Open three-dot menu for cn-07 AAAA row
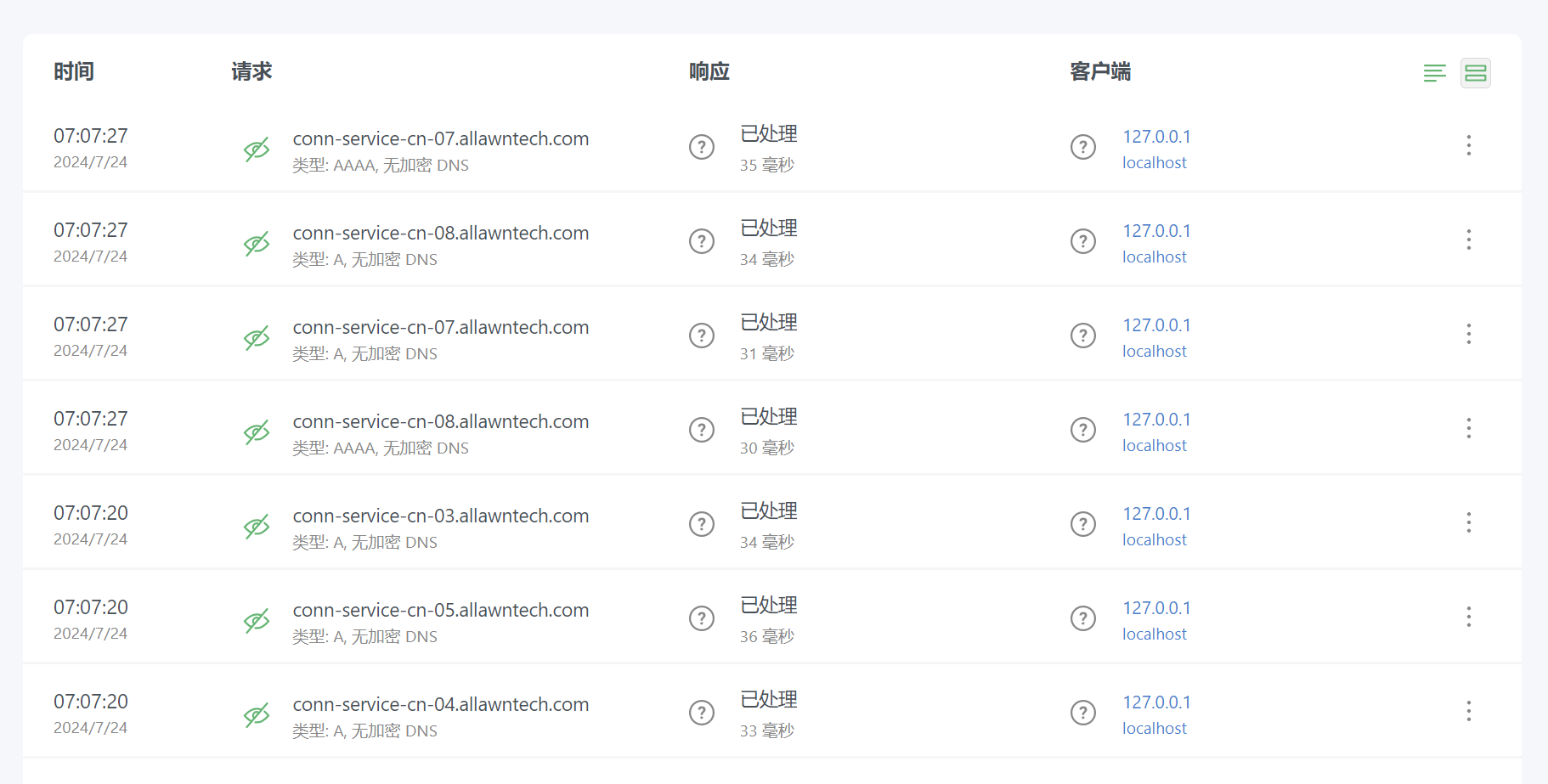Viewport: 1548px width, 784px height. pyautogui.click(x=1469, y=145)
